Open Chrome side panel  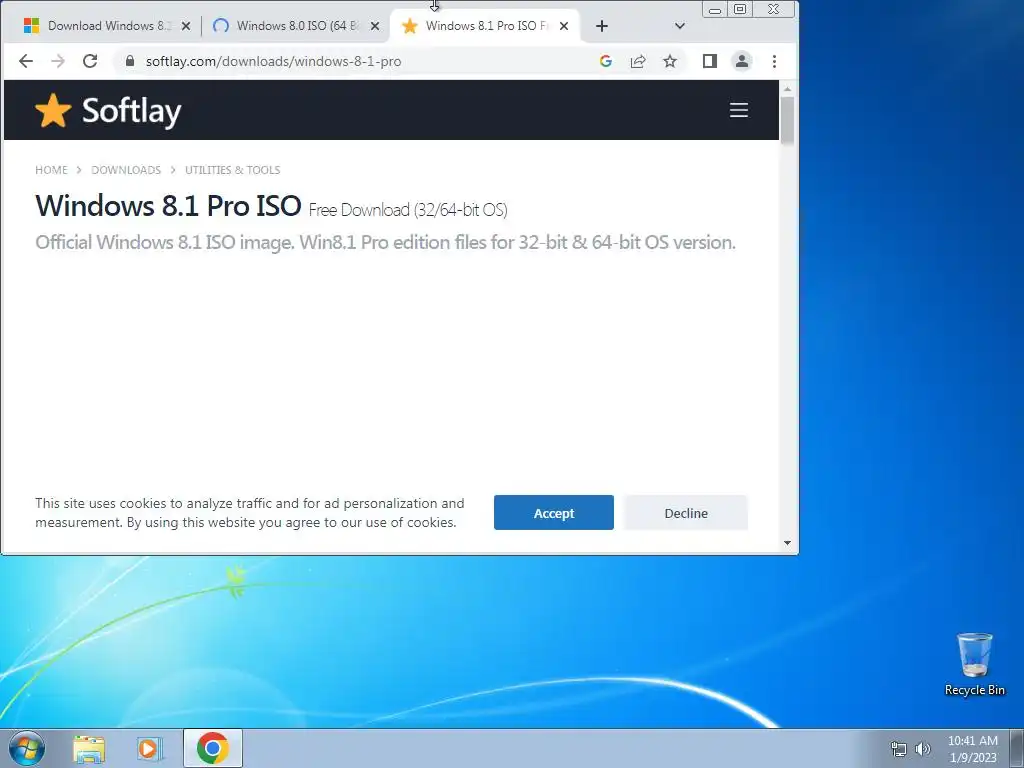tap(710, 61)
